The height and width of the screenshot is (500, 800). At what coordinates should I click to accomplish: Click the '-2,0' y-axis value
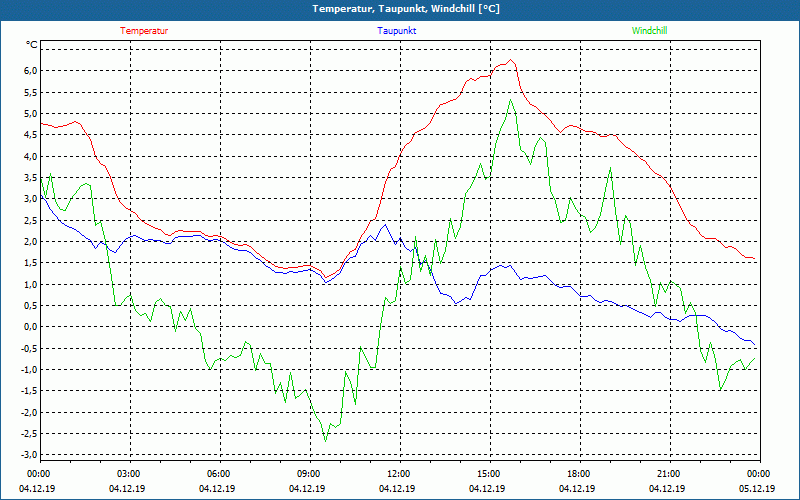30,412
